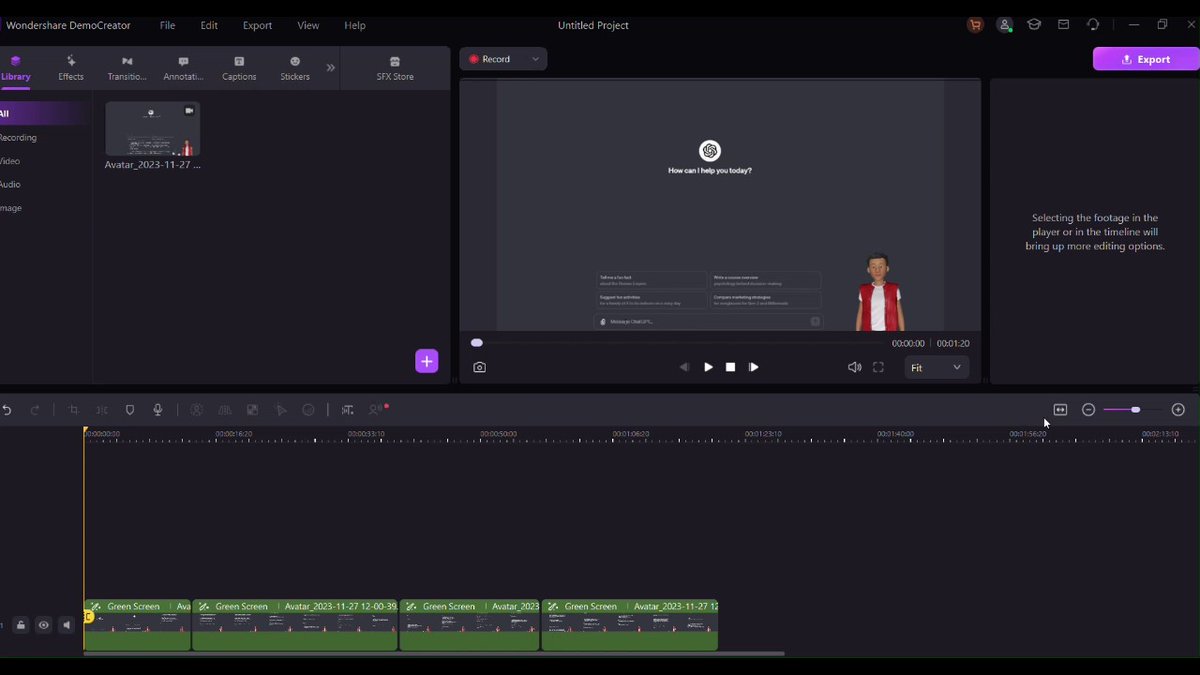The image size is (1200, 675).
Task: Open the shopping cart icon in title bar
Action: coord(975,25)
